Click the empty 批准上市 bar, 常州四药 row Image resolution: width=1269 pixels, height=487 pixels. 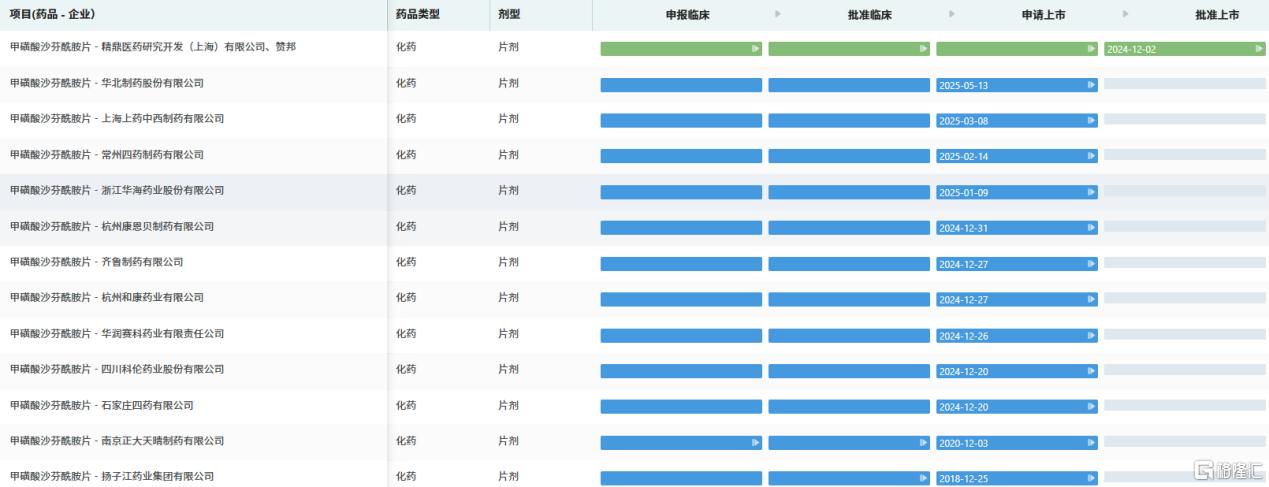click(x=1184, y=156)
